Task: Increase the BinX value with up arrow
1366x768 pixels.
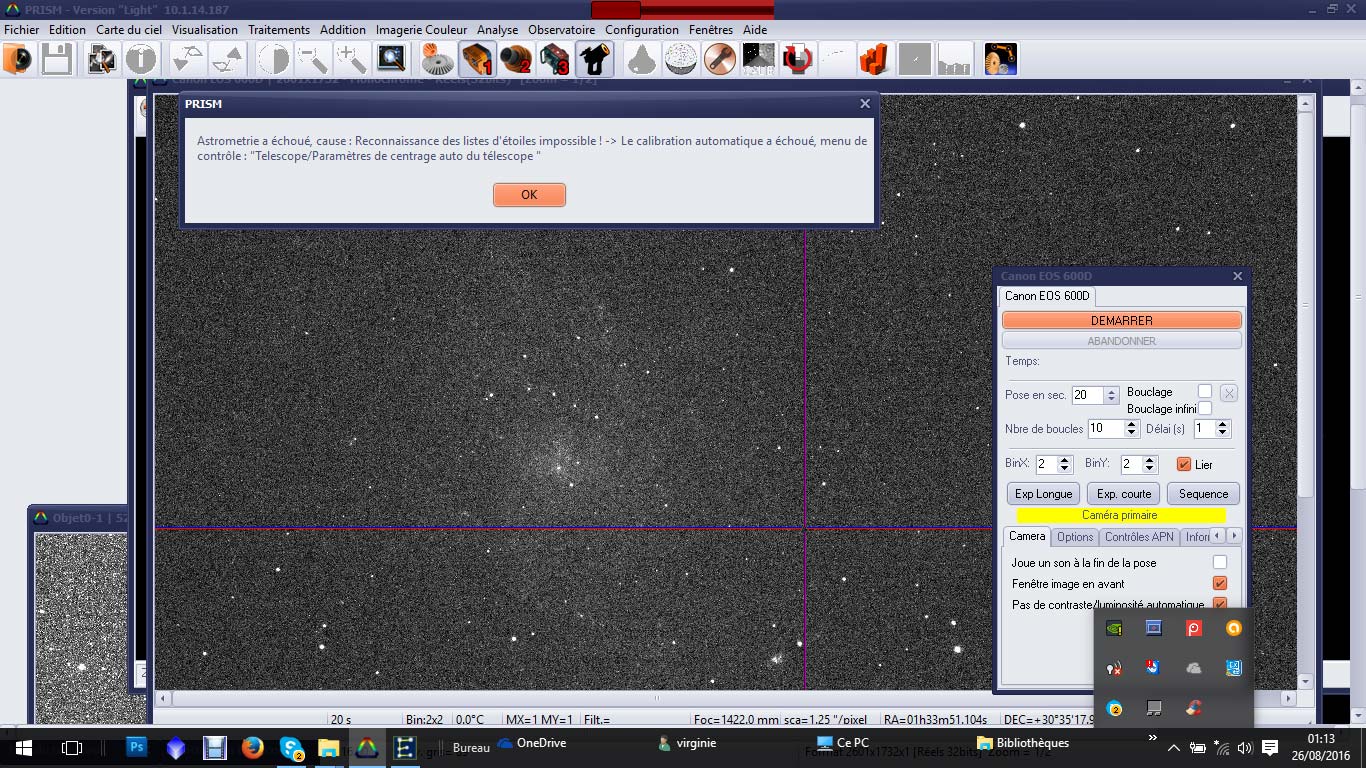Action: click(1065, 460)
